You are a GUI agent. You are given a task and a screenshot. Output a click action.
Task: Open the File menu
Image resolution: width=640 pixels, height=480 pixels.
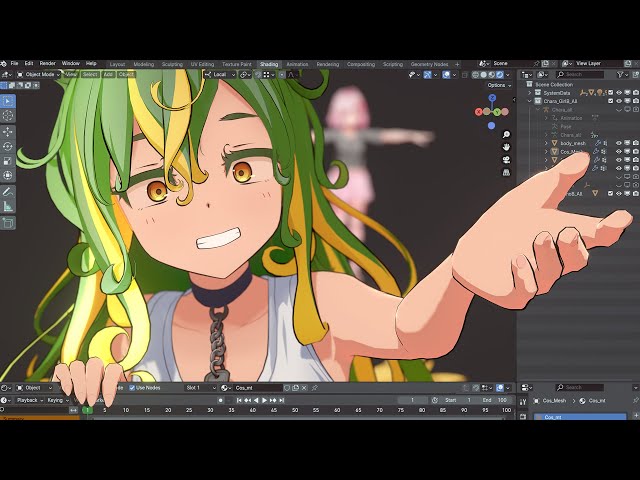tap(14, 64)
